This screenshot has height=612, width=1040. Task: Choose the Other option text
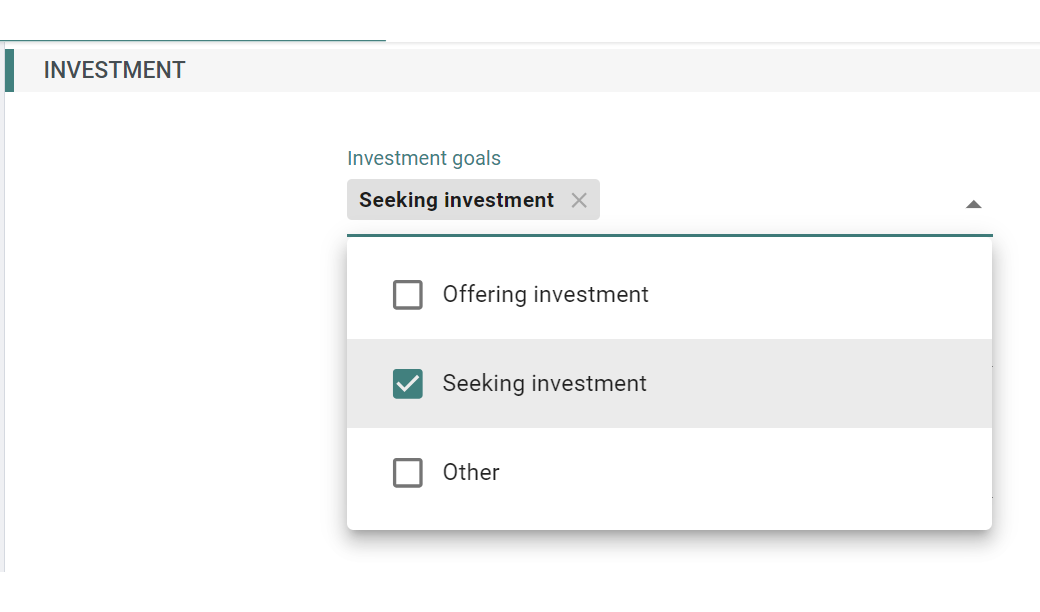pyautogui.click(x=471, y=473)
